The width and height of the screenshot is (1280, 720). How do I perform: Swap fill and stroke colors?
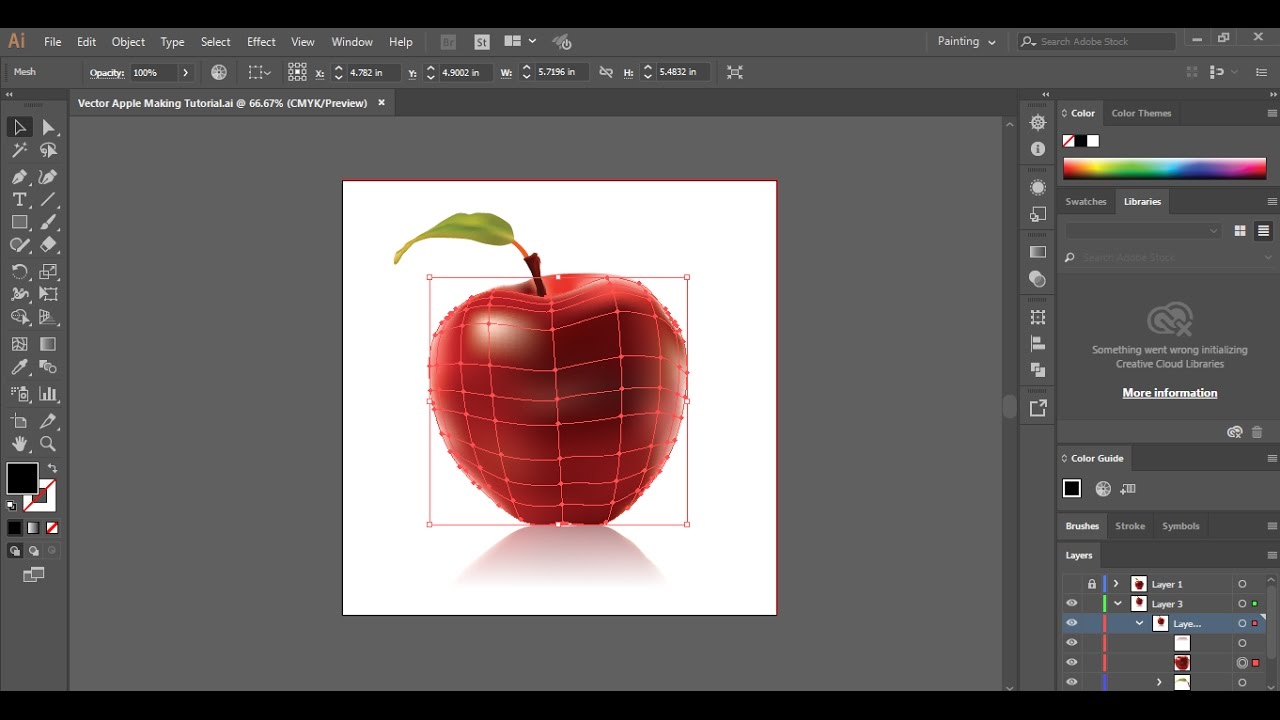click(x=52, y=468)
